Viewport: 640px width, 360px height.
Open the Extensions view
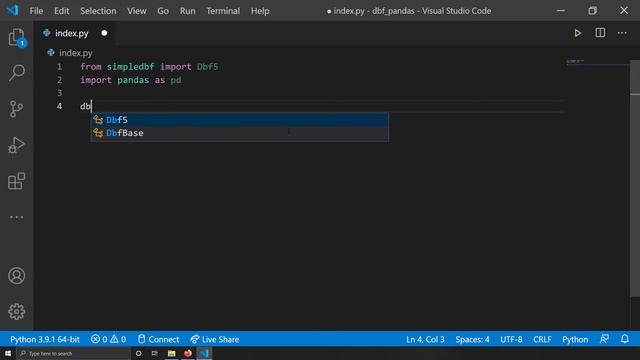click(16, 181)
